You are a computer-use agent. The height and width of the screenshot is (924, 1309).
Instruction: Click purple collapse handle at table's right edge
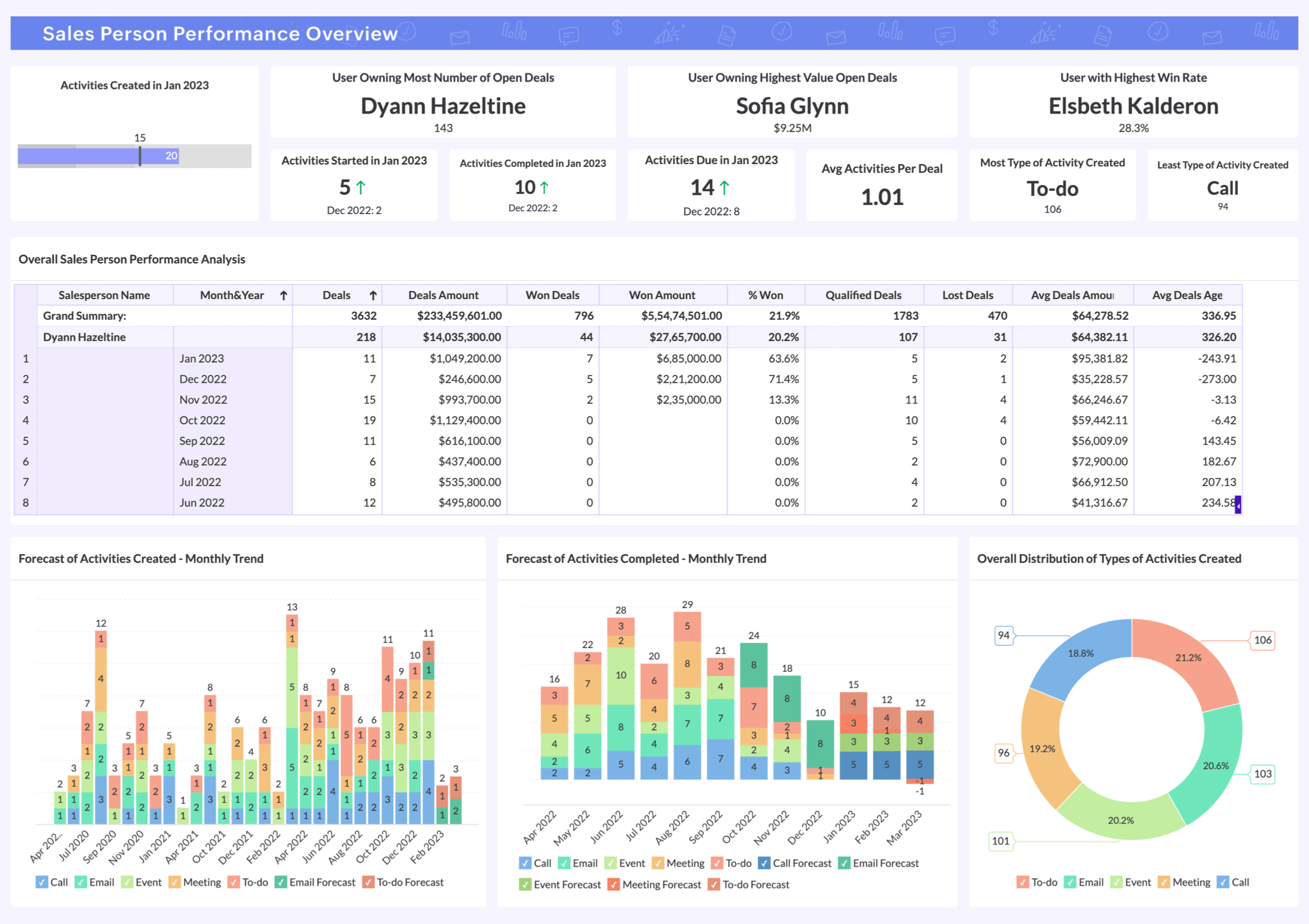(x=1238, y=504)
